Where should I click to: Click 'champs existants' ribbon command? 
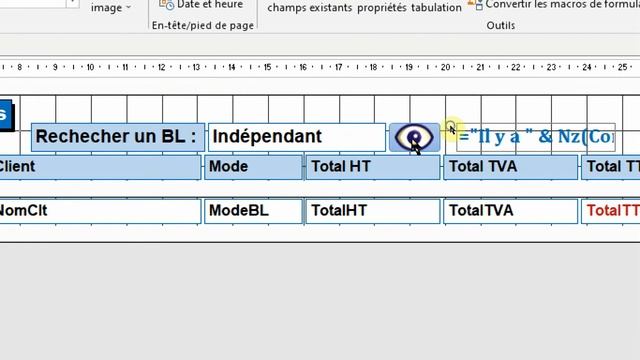click(309, 8)
